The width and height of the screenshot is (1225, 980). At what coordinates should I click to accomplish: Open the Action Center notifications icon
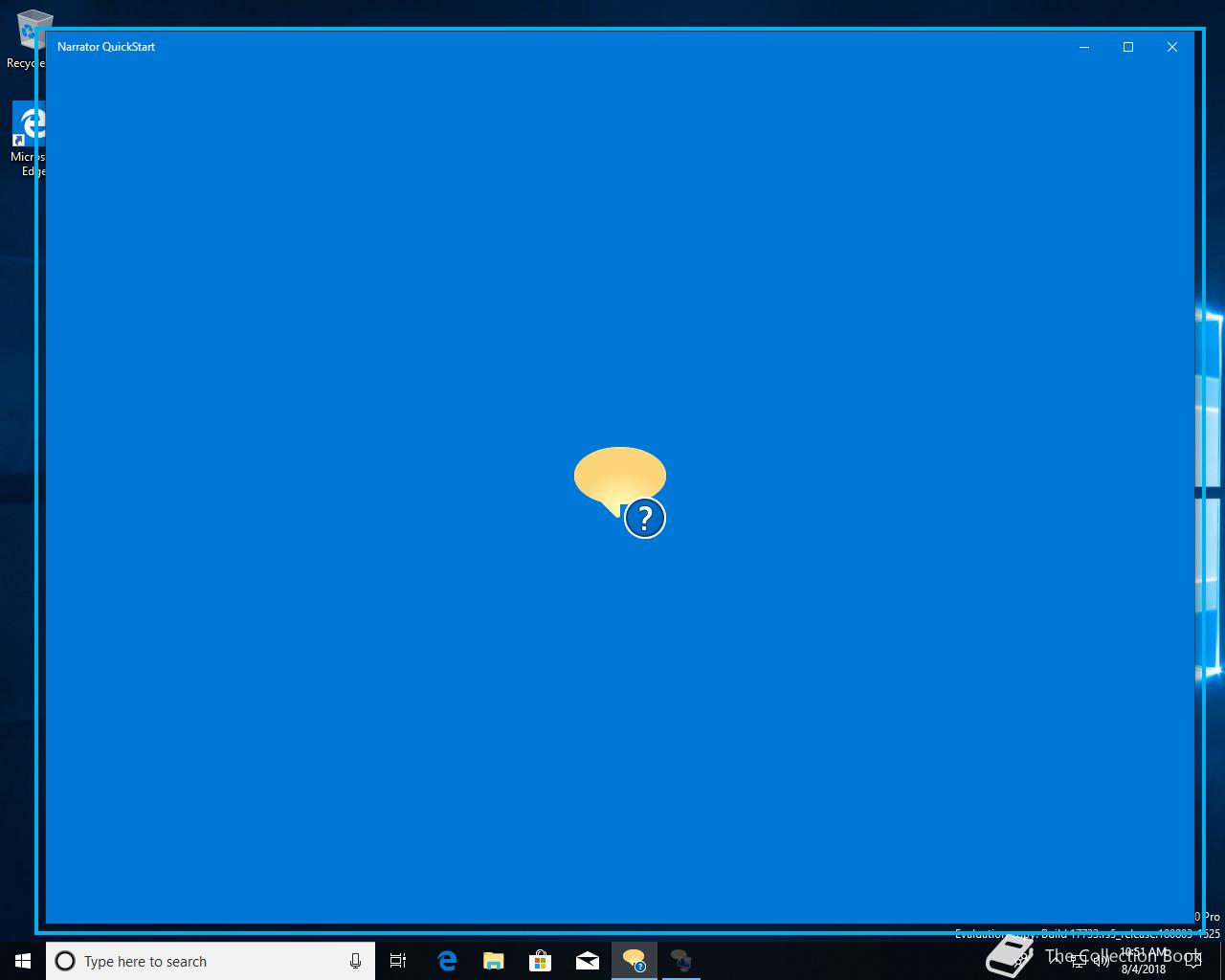point(1192,961)
